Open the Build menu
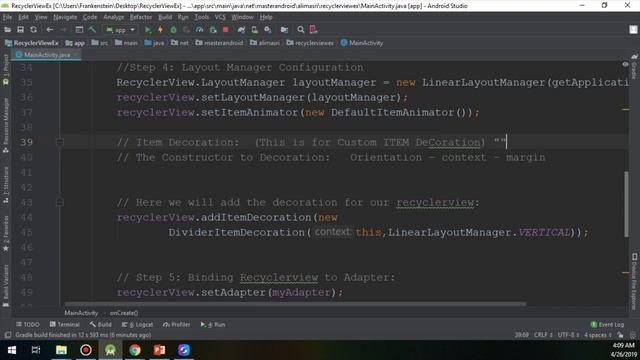Image resolution: width=640 pixels, height=360 pixels. pos(165,17)
